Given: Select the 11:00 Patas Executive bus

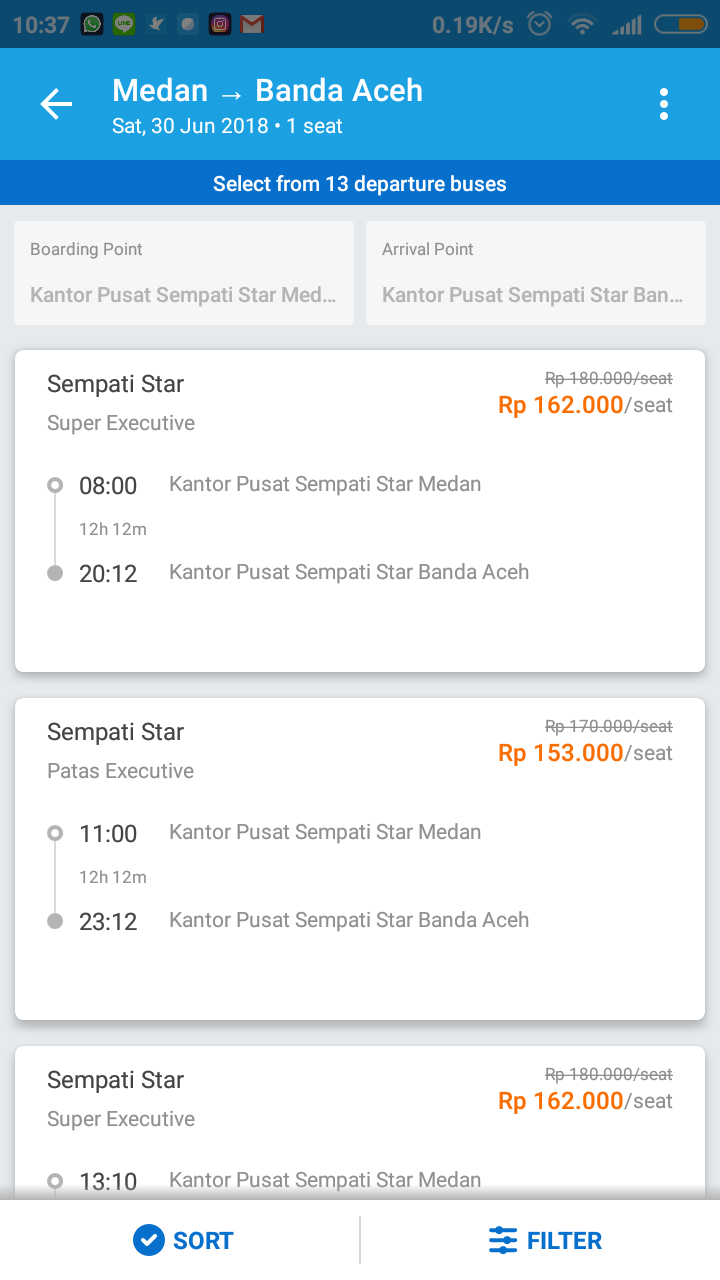Looking at the screenshot, I should (x=360, y=858).
